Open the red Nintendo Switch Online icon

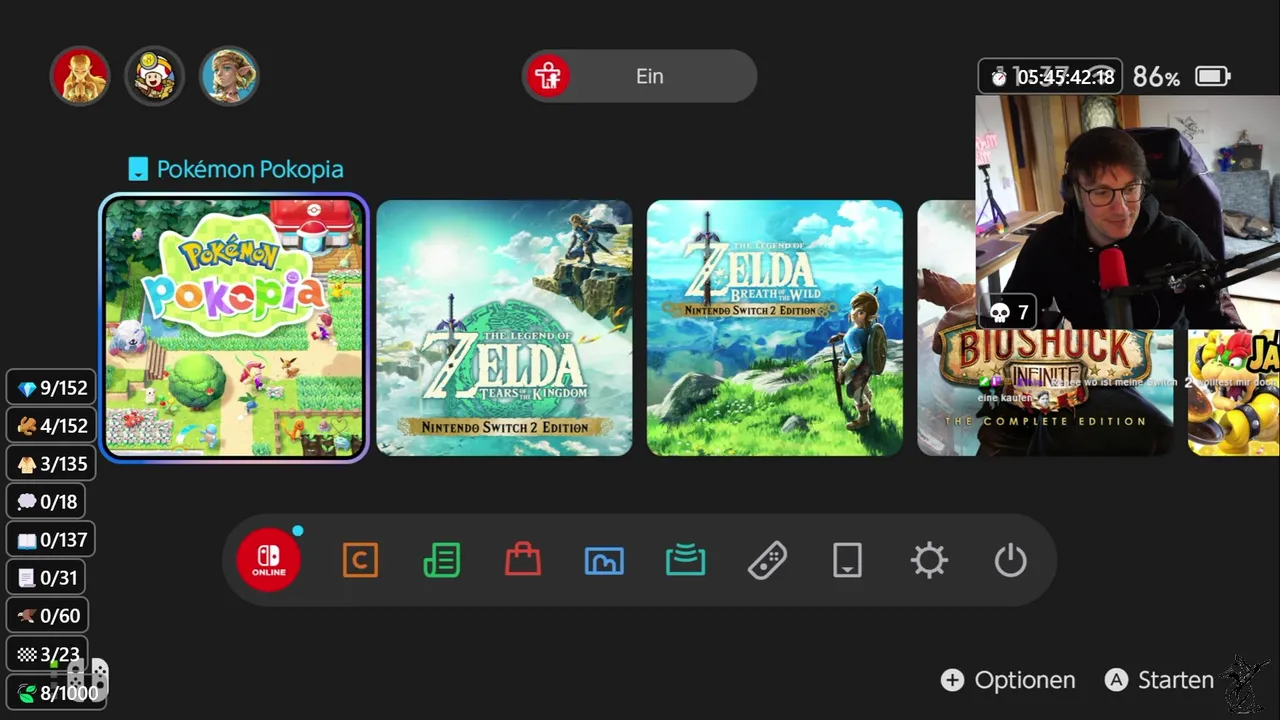268,560
